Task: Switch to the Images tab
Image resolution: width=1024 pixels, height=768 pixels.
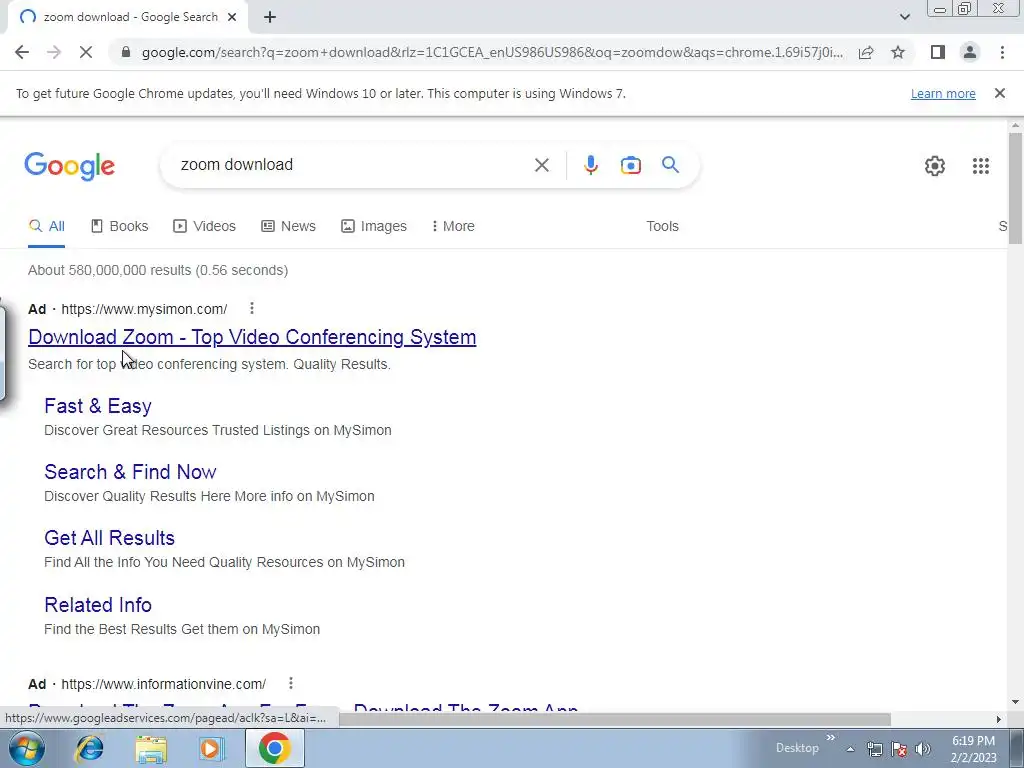Action: pos(374,226)
